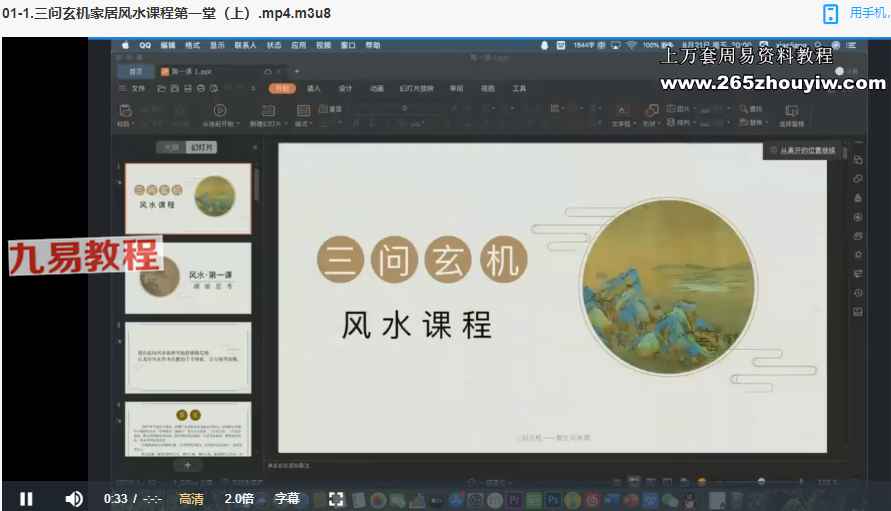Switch to the 幻灯片放映 ribbon tab
Screen dimensions: 891x511
pyautogui.click(x=417, y=89)
